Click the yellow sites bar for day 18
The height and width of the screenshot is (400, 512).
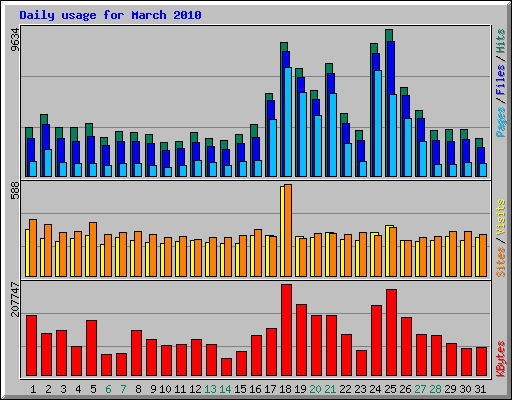click(282, 231)
